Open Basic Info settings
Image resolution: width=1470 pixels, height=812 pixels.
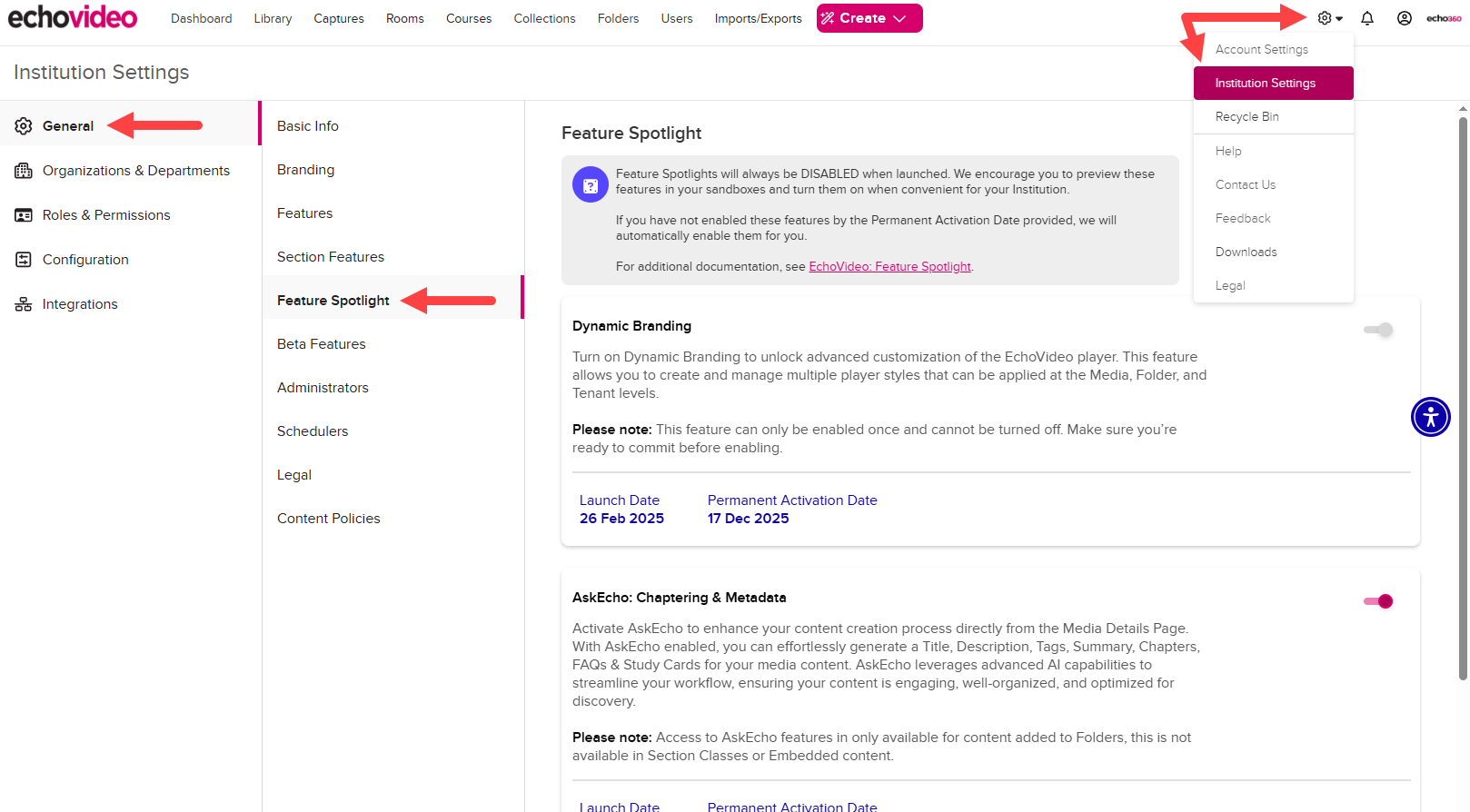(x=393, y=126)
